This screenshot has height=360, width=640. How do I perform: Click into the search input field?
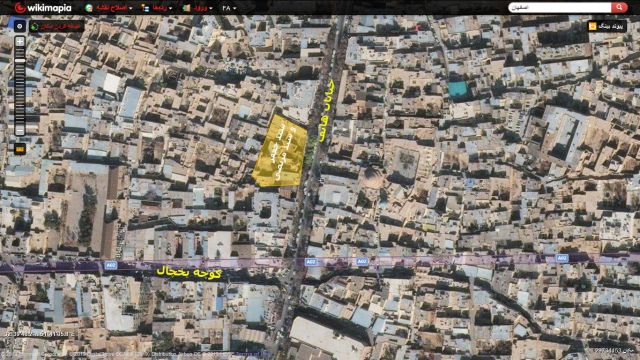pos(560,7)
